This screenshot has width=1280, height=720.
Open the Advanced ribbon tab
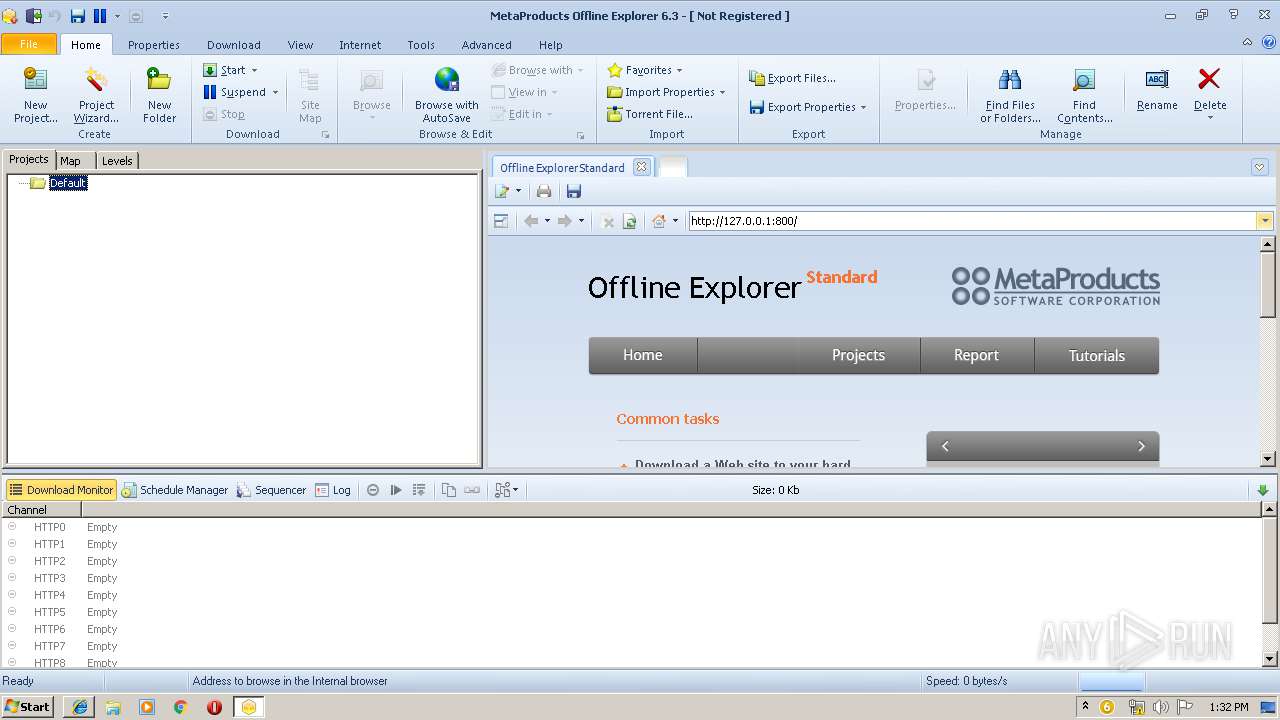point(486,45)
